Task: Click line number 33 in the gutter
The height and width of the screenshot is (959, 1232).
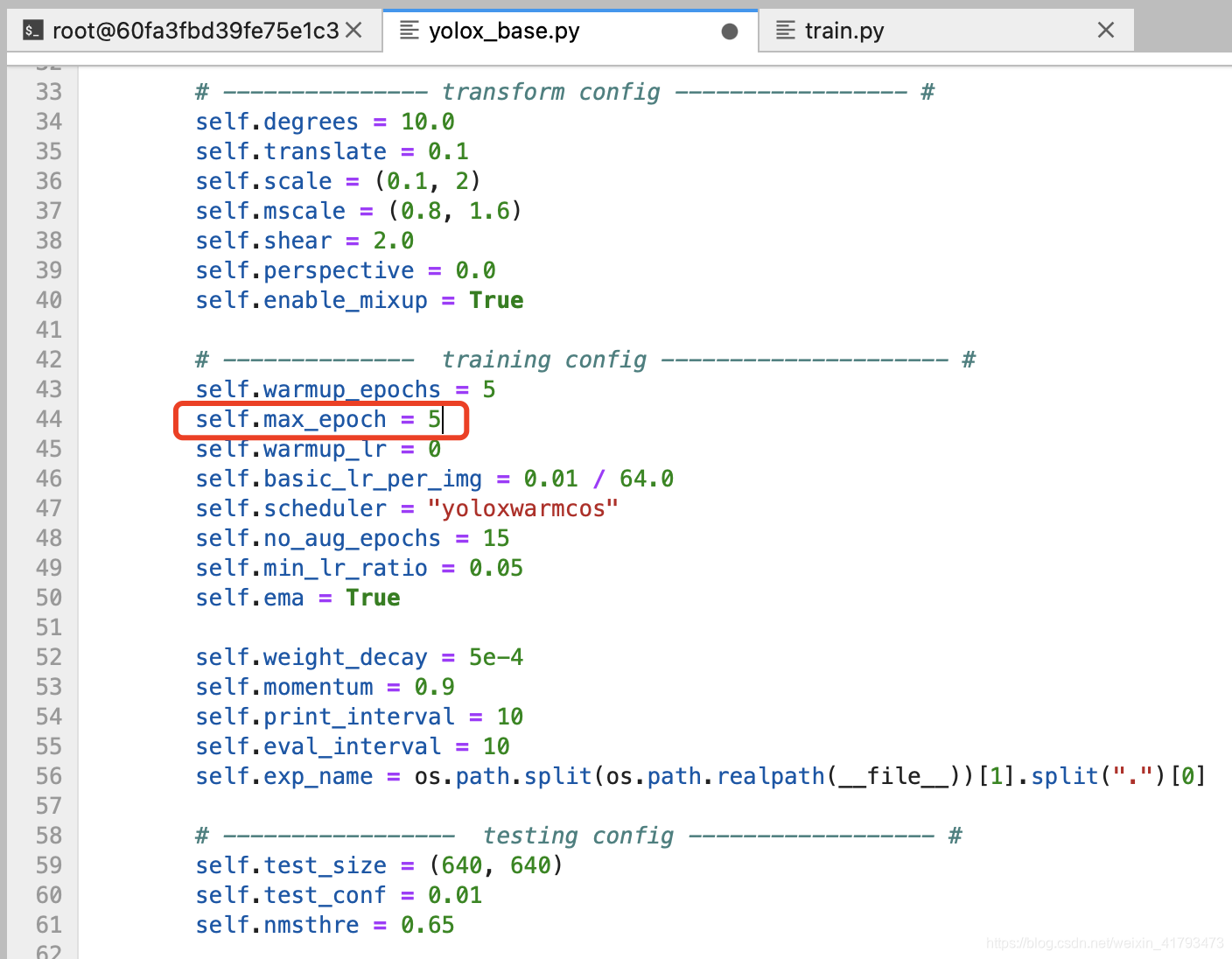Action: [49, 92]
